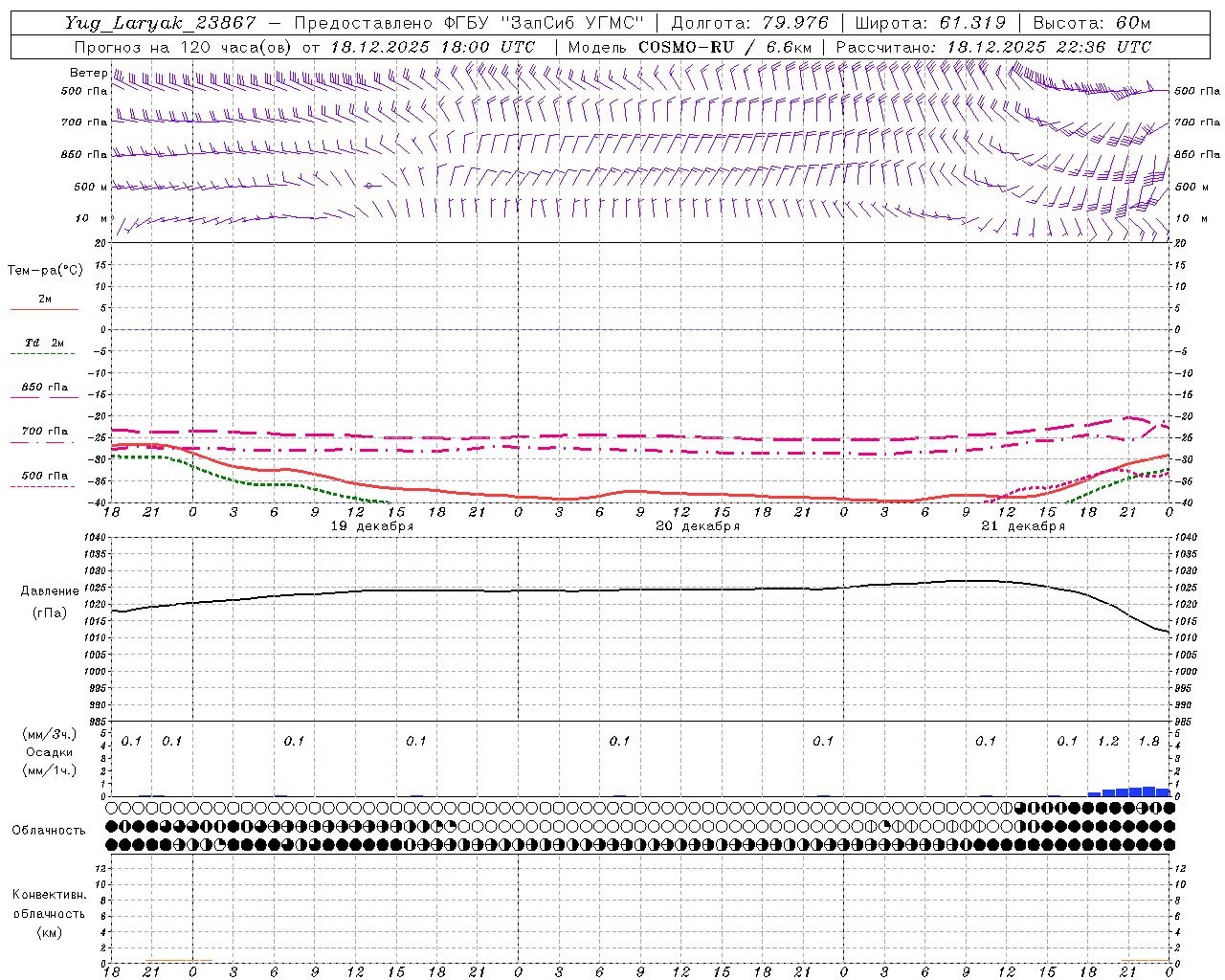Click the (мм/1ч.) precipitation unit label
Viewport: 1225px width, 980px height.
[x=50, y=770]
